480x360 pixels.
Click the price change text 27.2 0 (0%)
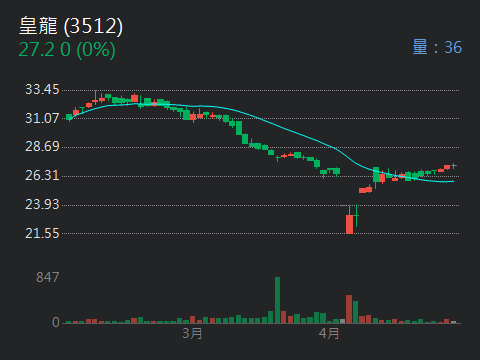pyautogui.click(x=67, y=50)
